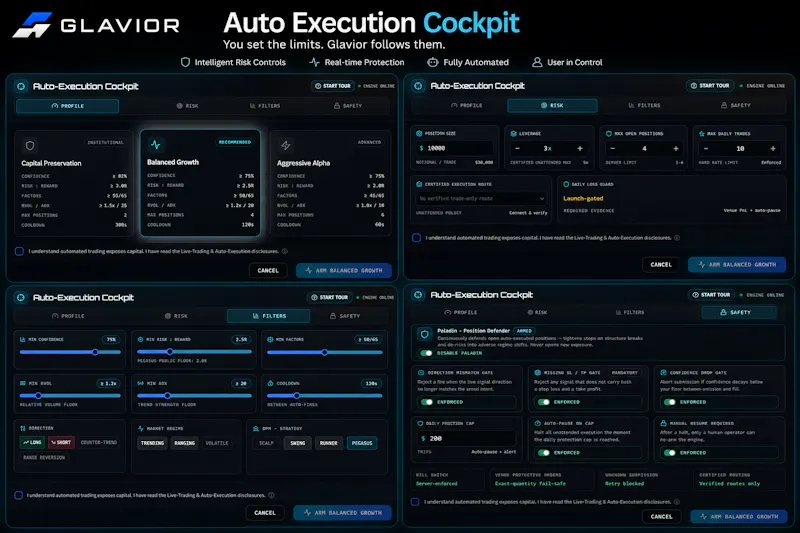
Task: Select the Volatile market regime chip
Action: (217, 443)
